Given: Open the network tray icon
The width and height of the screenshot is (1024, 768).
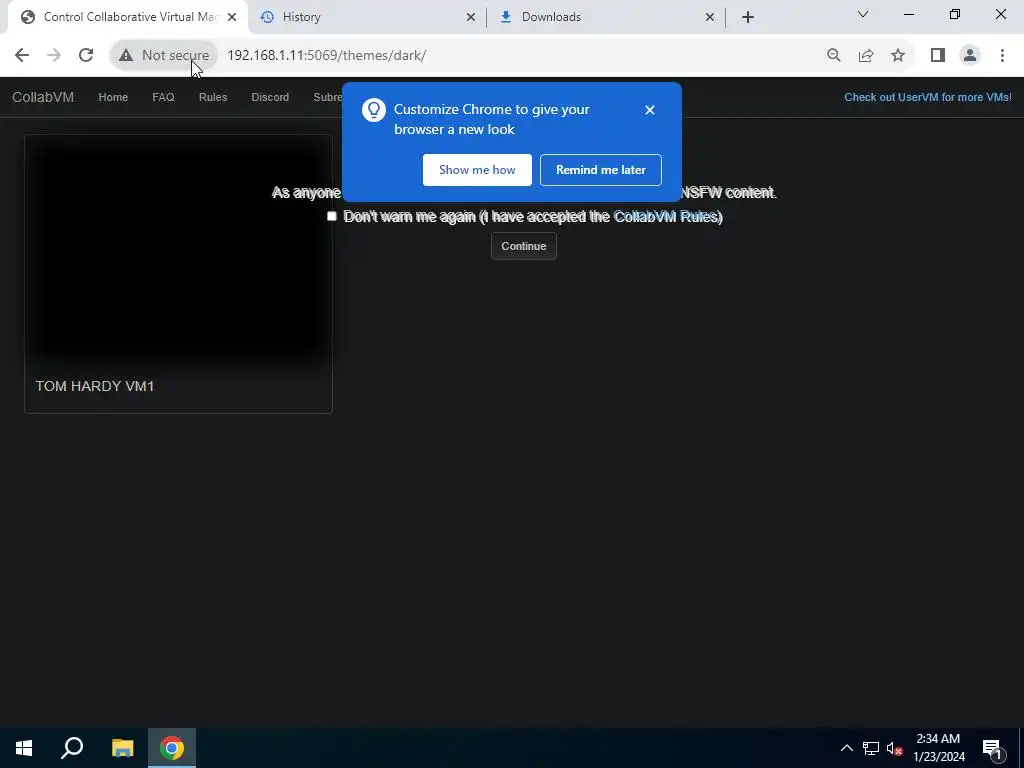Looking at the screenshot, I should pyautogui.click(x=871, y=748).
